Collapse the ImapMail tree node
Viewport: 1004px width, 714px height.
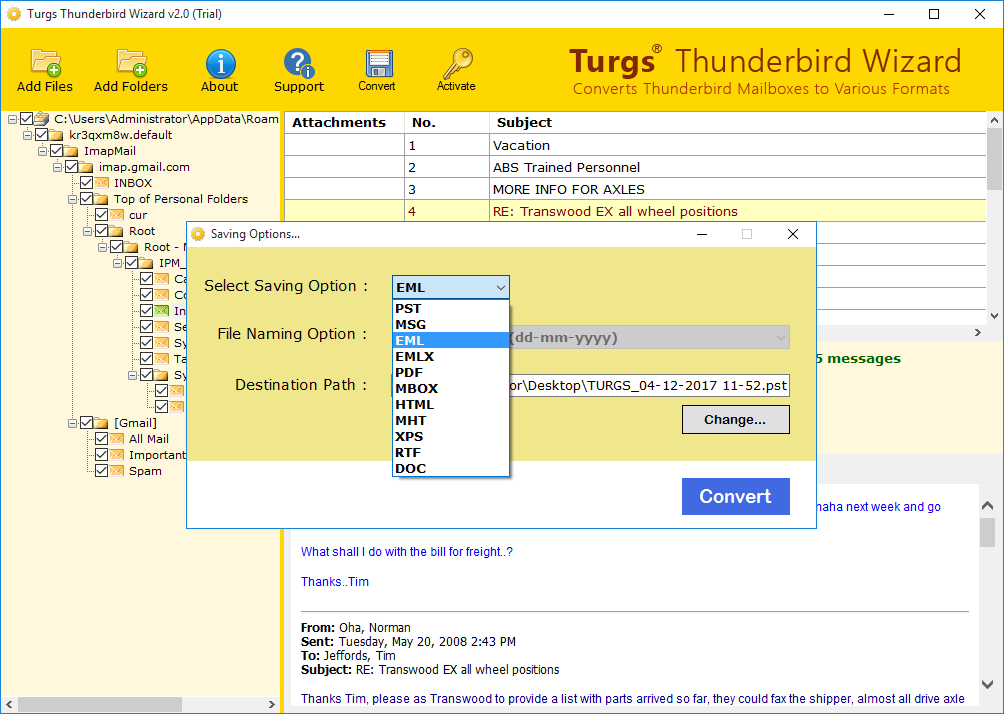(x=42, y=152)
